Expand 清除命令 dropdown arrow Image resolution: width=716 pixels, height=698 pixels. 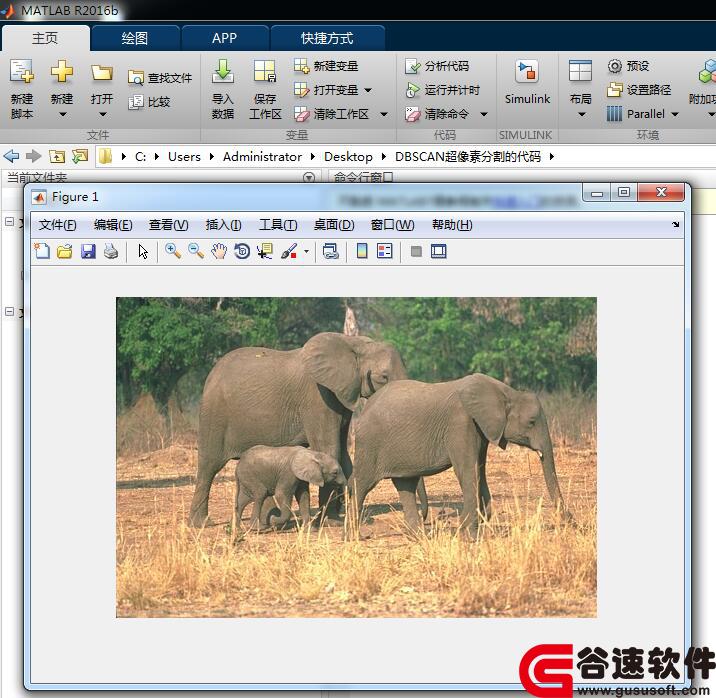484,114
